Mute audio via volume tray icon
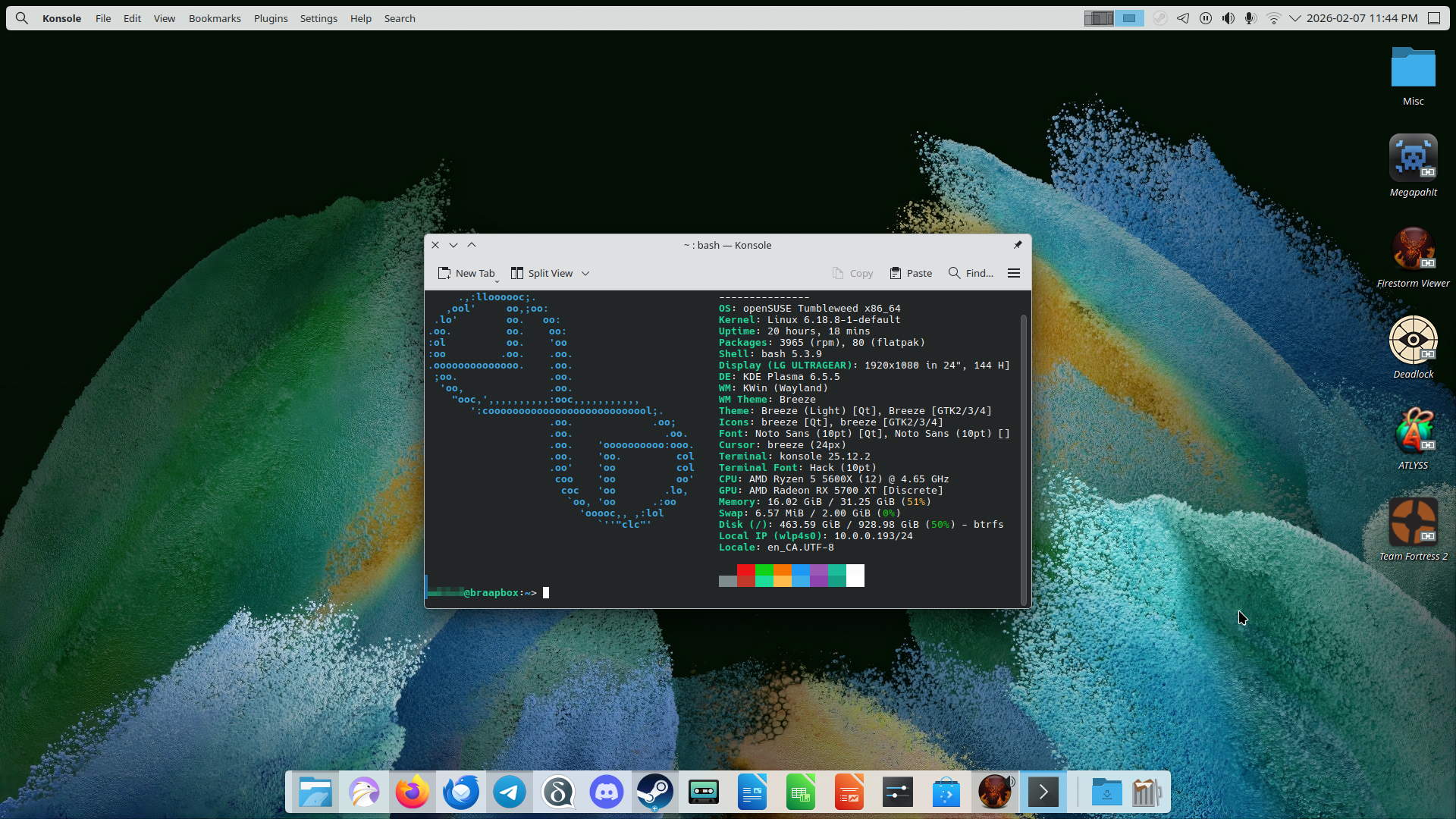1456x819 pixels. pos(1228,18)
